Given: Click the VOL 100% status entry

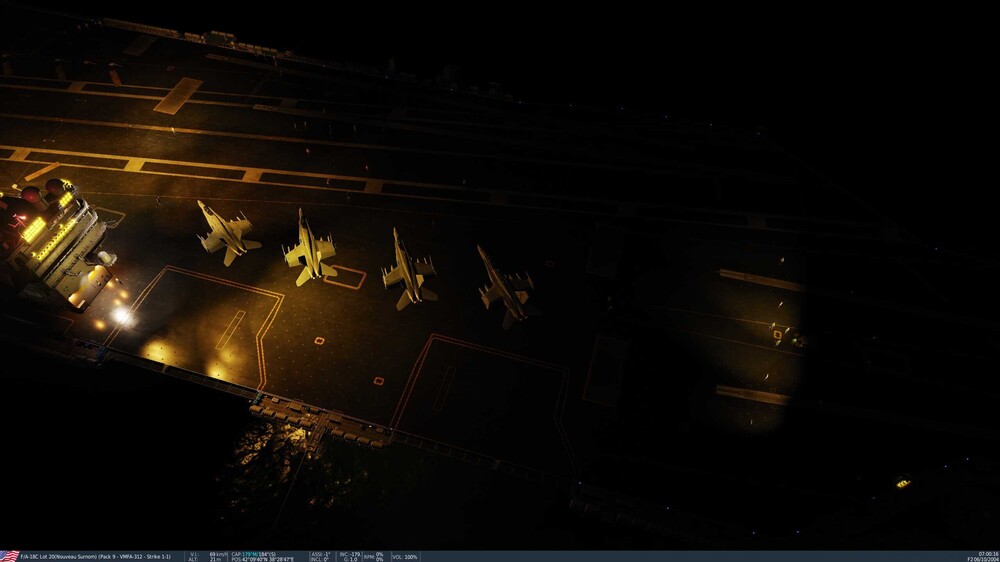Looking at the screenshot, I should tap(405, 557).
